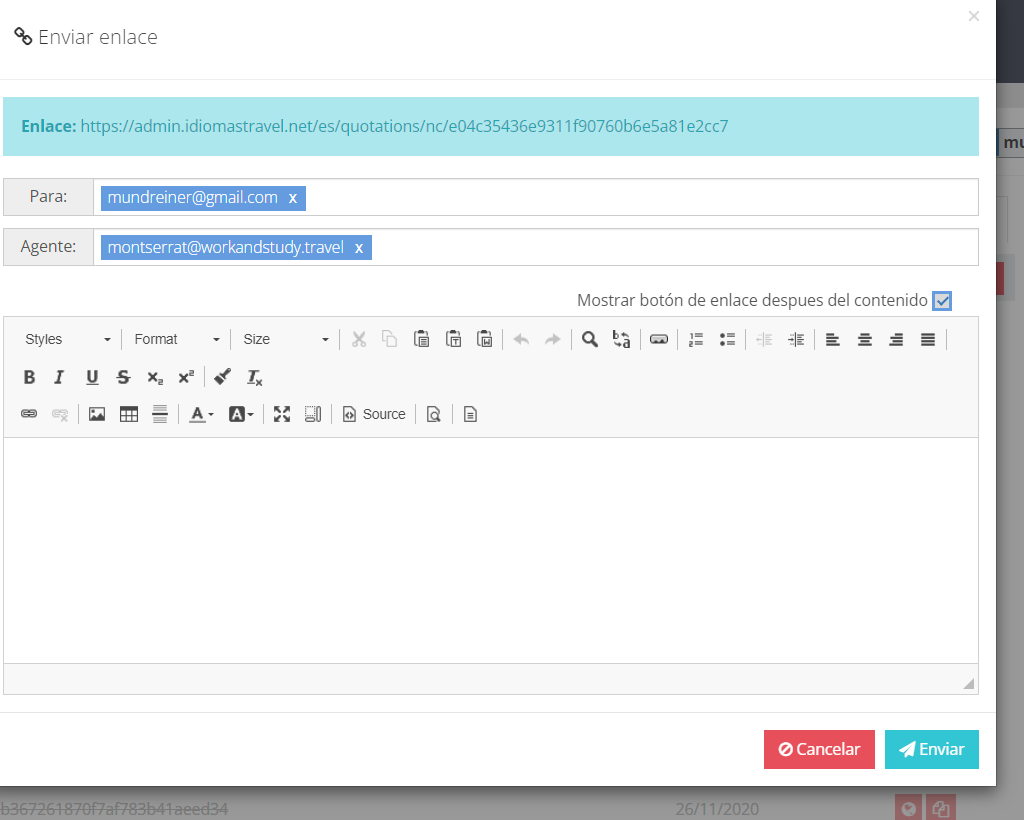Click the Cancelar button
The height and width of the screenshot is (820, 1024).
pos(819,749)
